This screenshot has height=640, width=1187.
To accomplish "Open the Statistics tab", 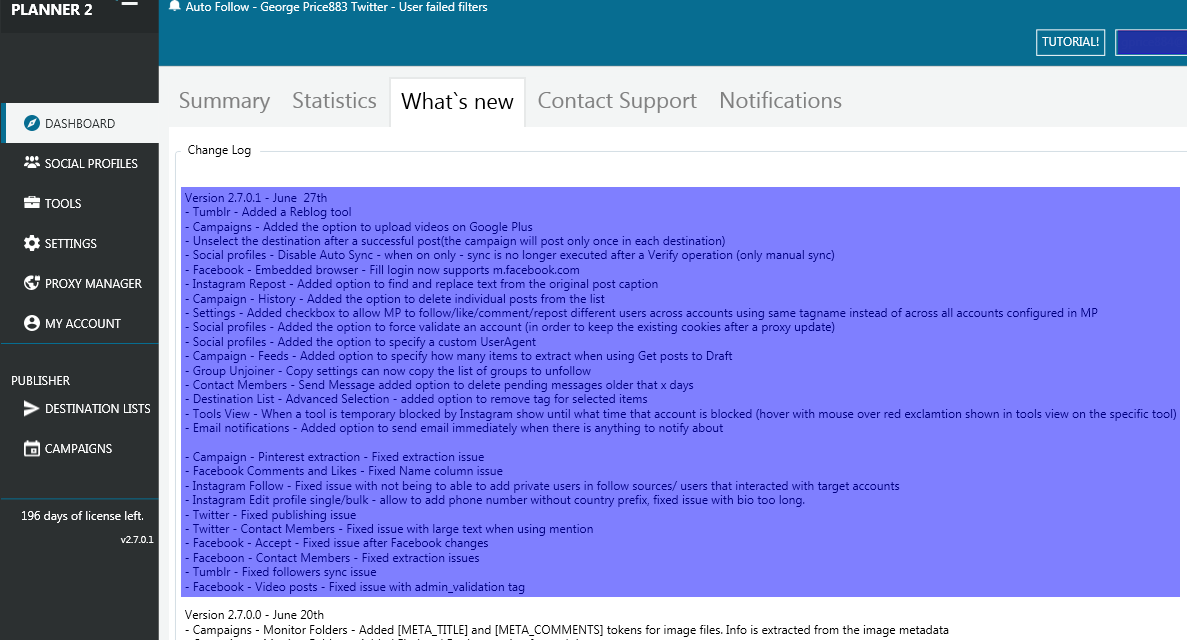I will pos(334,100).
